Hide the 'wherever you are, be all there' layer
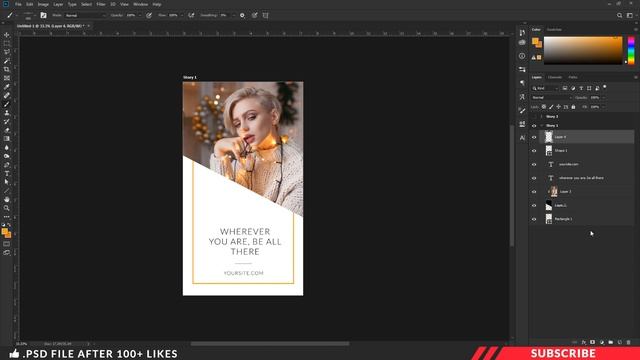The height and width of the screenshot is (360, 640). point(534,178)
